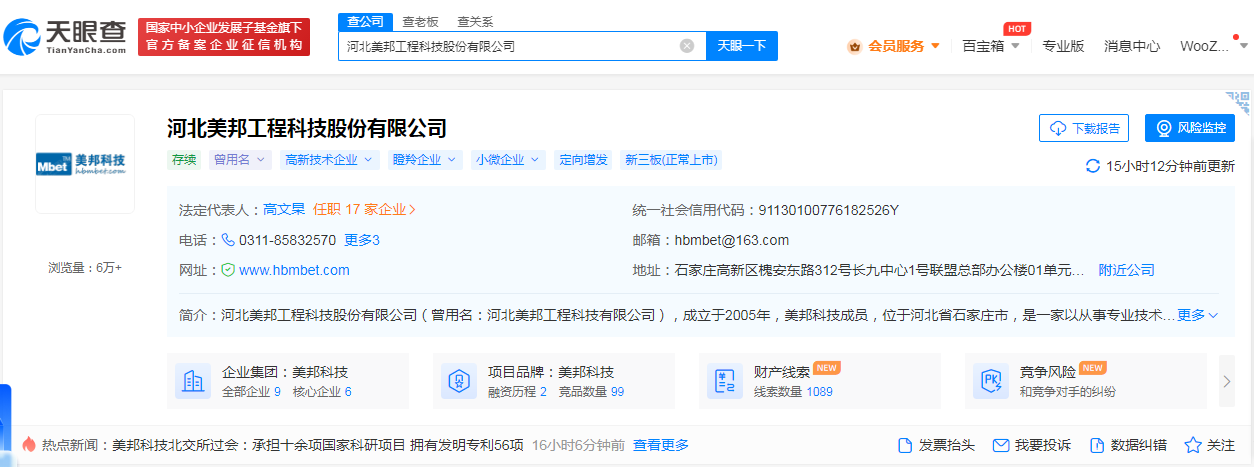Click the 存续 status tag
The height and width of the screenshot is (467, 1254).
click(x=184, y=159)
